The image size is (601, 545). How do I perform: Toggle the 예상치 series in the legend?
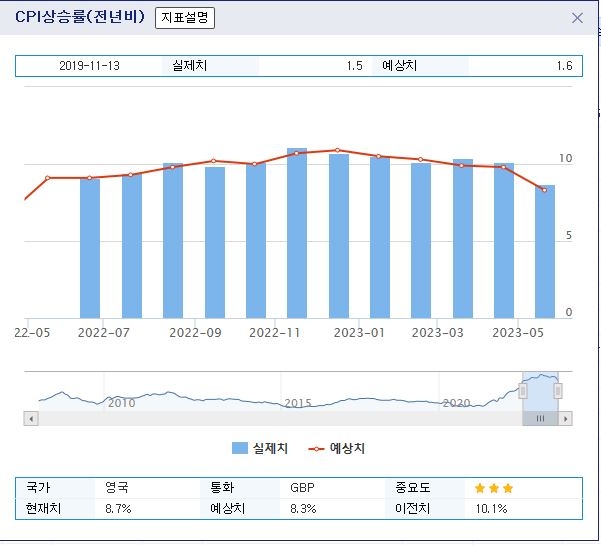tap(337, 448)
